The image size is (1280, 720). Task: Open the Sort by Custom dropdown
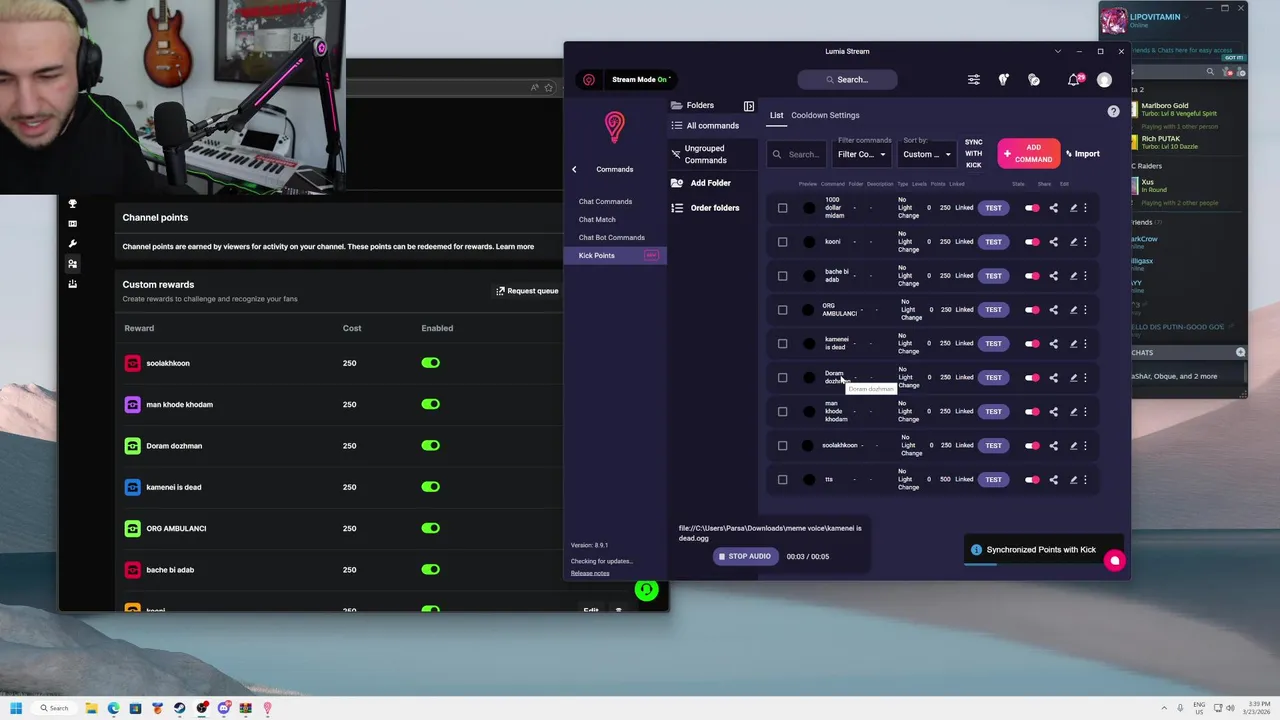[927, 154]
